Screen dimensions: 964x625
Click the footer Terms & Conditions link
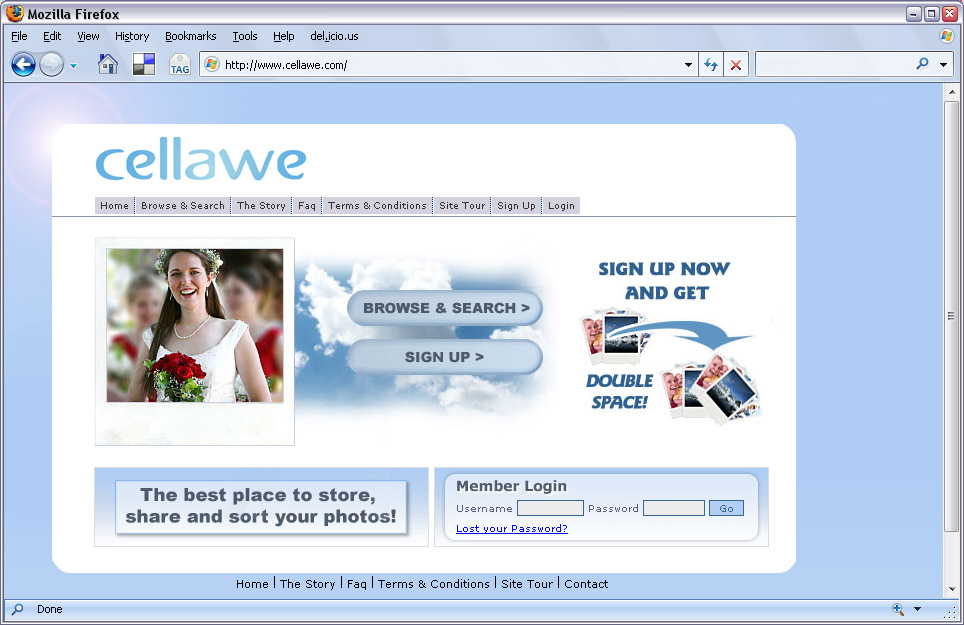click(x=433, y=584)
